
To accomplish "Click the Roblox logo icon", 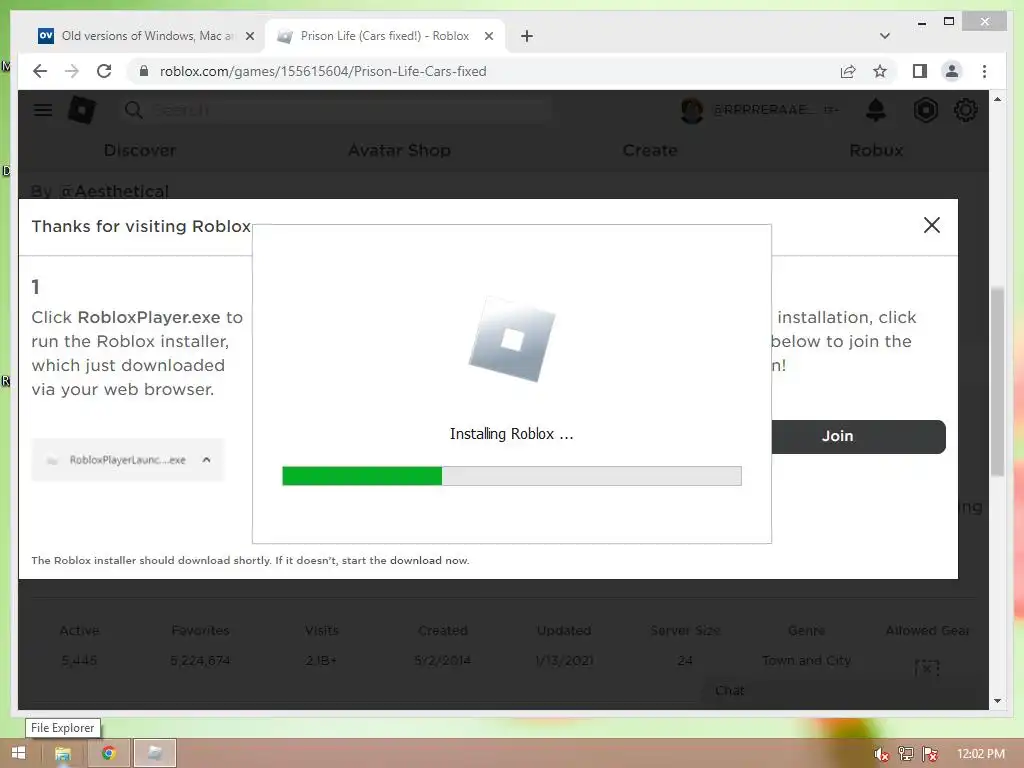I will [82, 110].
